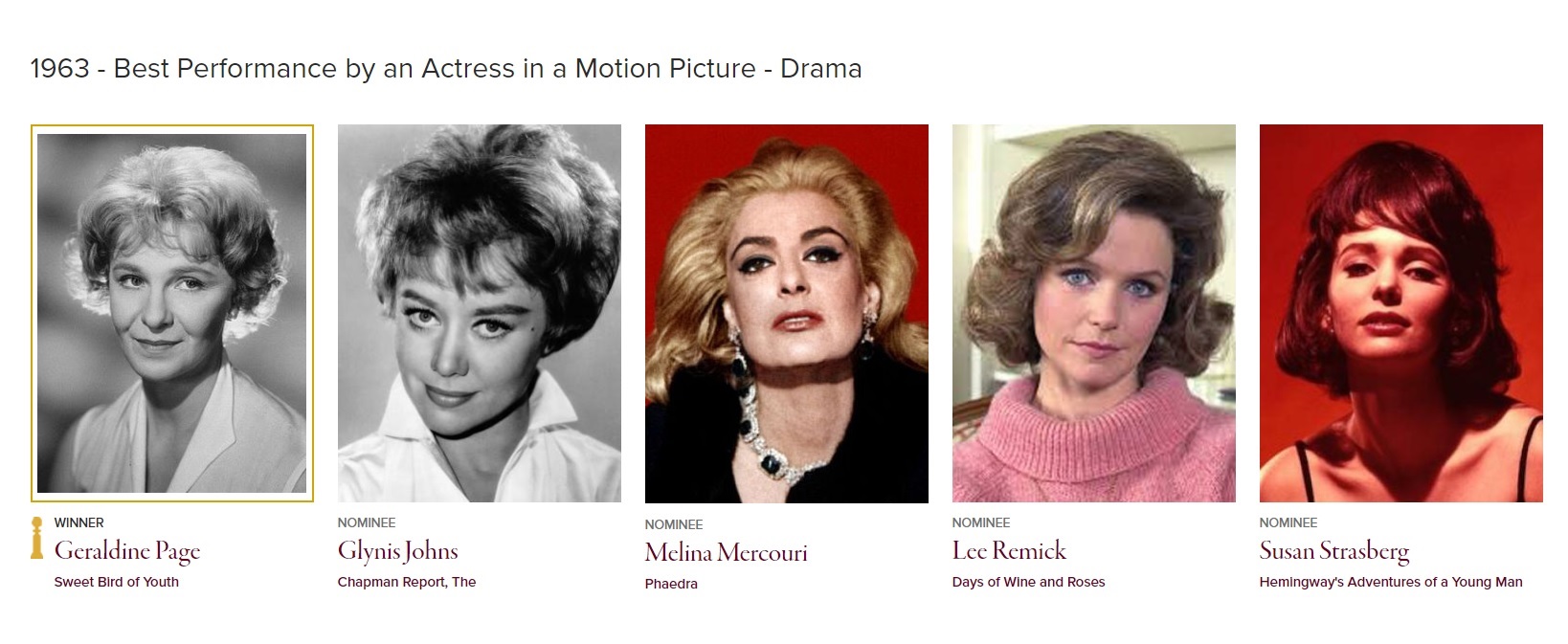The width and height of the screenshot is (1568, 644).
Task: Open the photo above the Geraldine Page caption
Action: [x=172, y=313]
